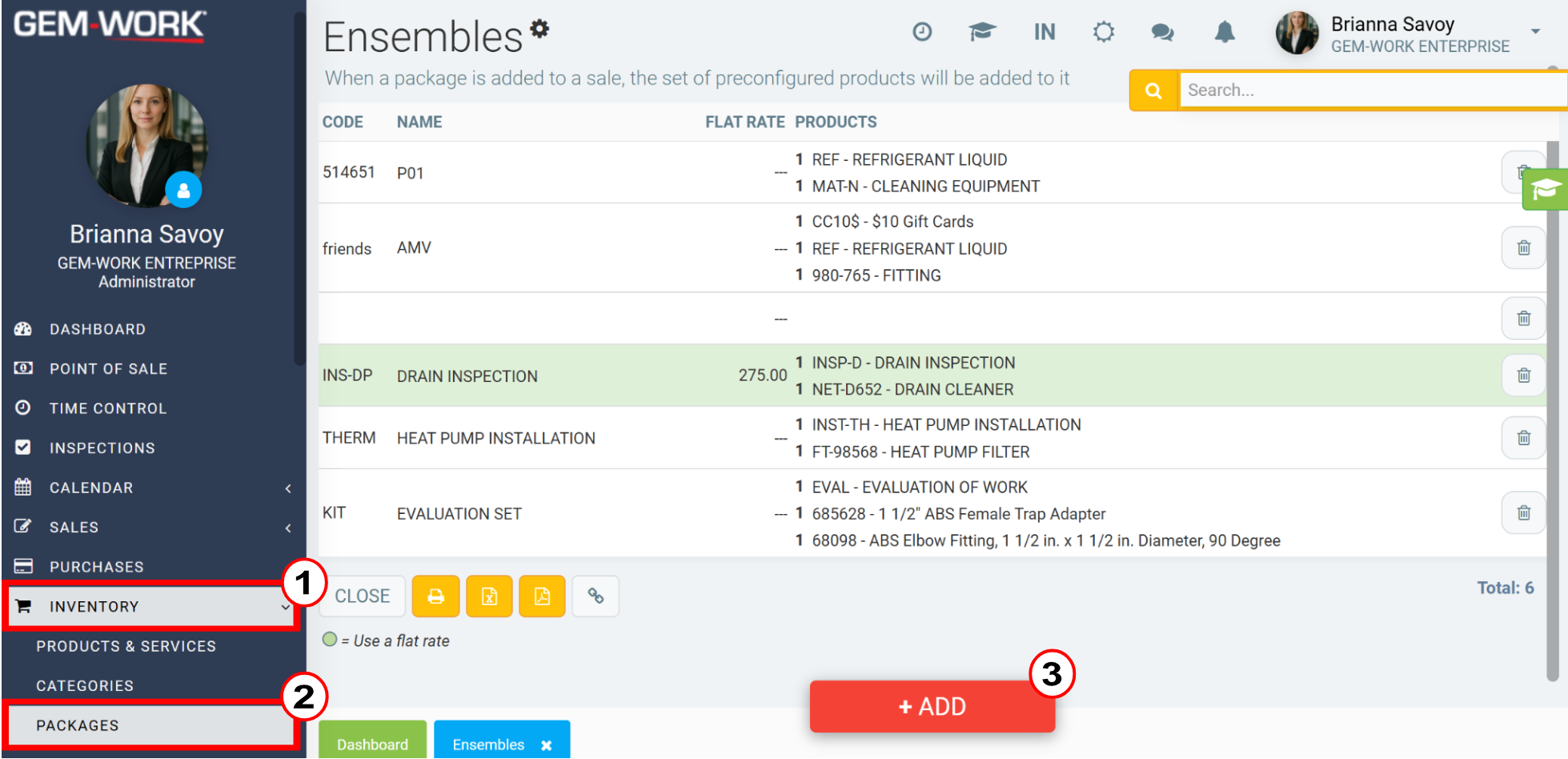This screenshot has width=1568, height=759.
Task: Click the + ADD button
Action: (932, 706)
